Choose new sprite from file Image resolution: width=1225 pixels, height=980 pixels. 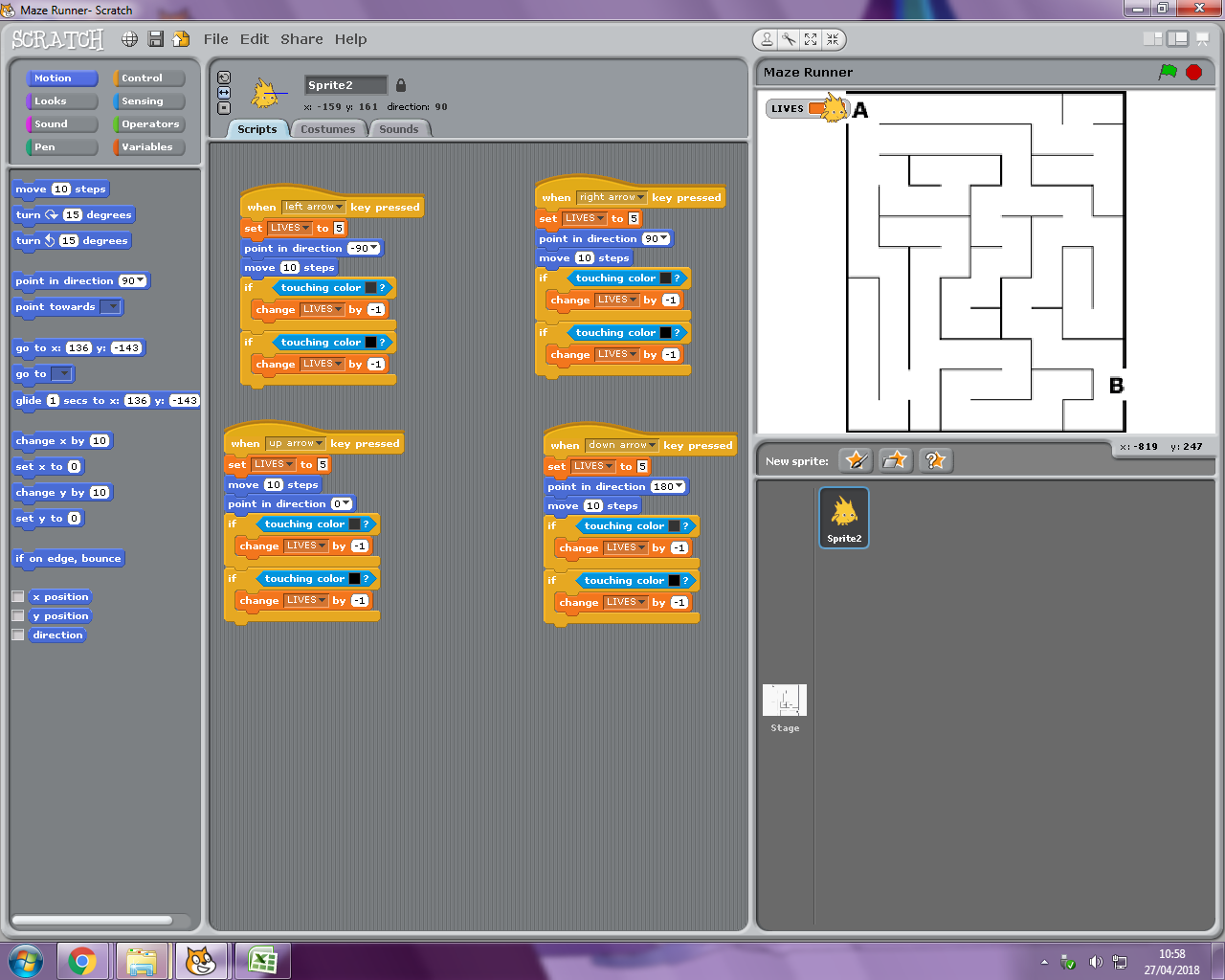coord(895,460)
